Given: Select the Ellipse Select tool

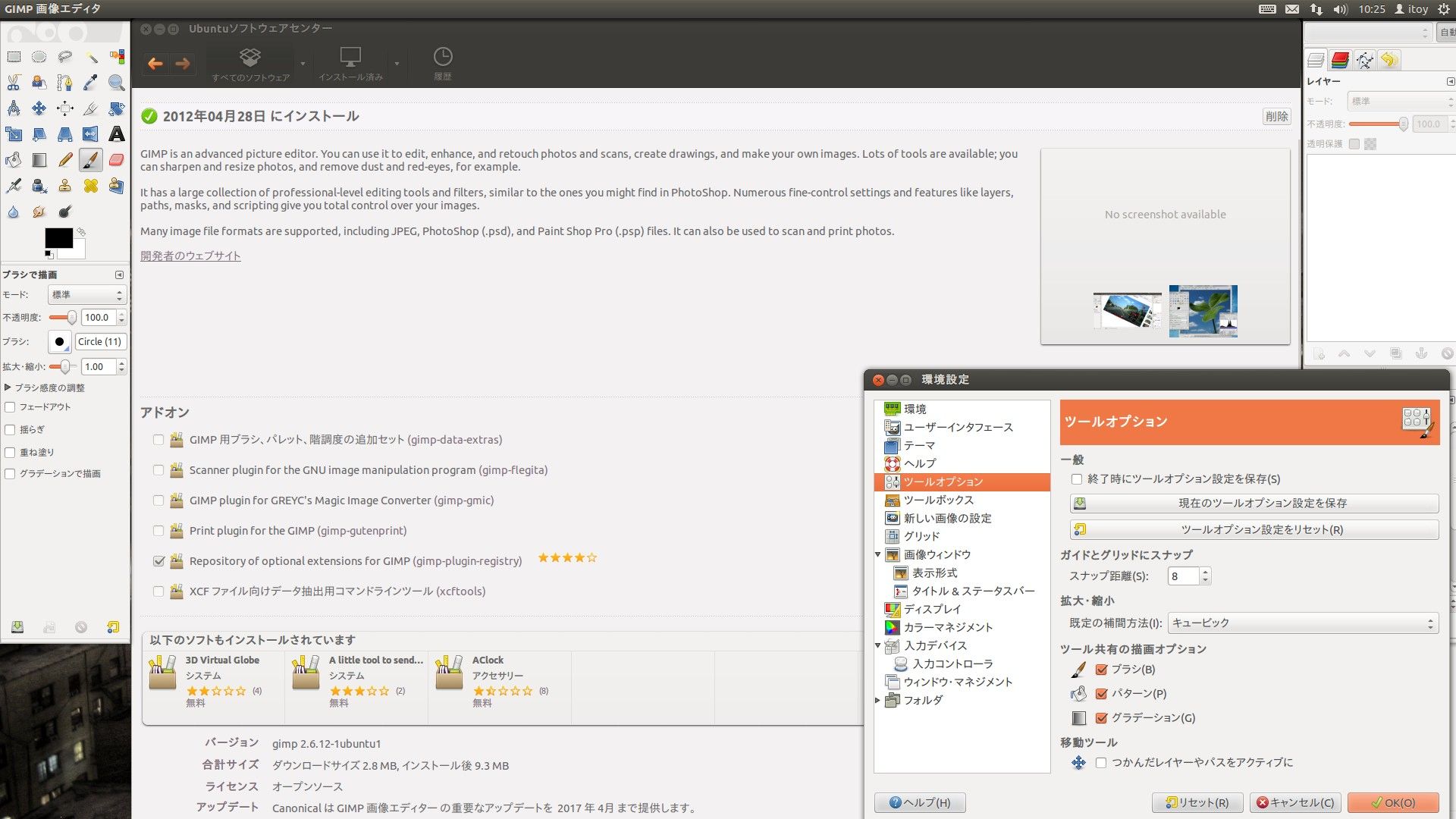Looking at the screenshot, I should click(39, 57).
